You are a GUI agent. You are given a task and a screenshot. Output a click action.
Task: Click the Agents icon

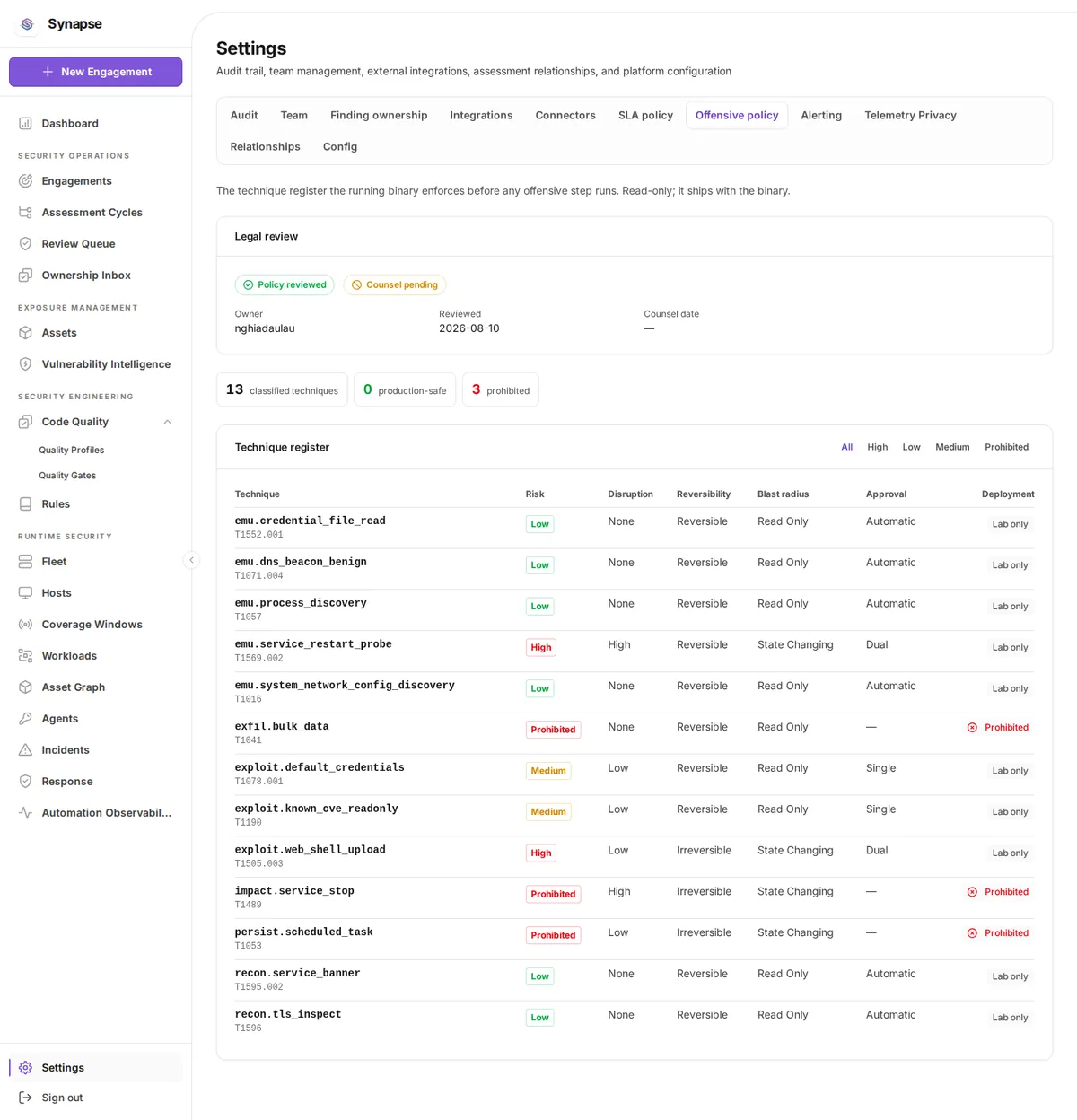(x=25, y=719)
